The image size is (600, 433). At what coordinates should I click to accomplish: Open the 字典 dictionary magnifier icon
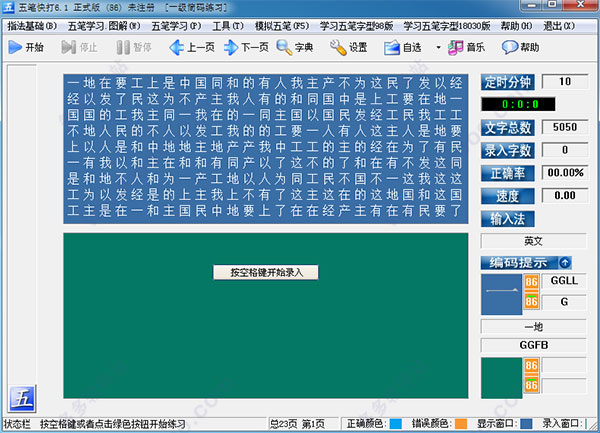point(284,47)
